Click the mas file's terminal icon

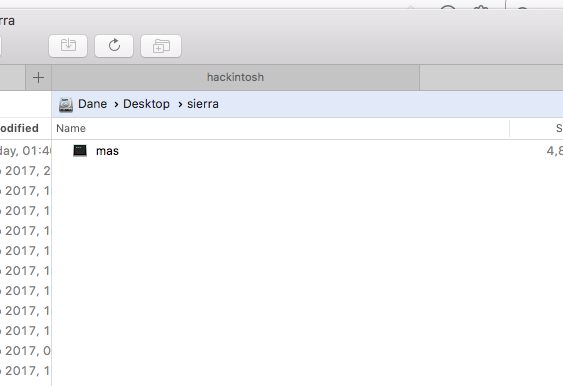[80, 150]
